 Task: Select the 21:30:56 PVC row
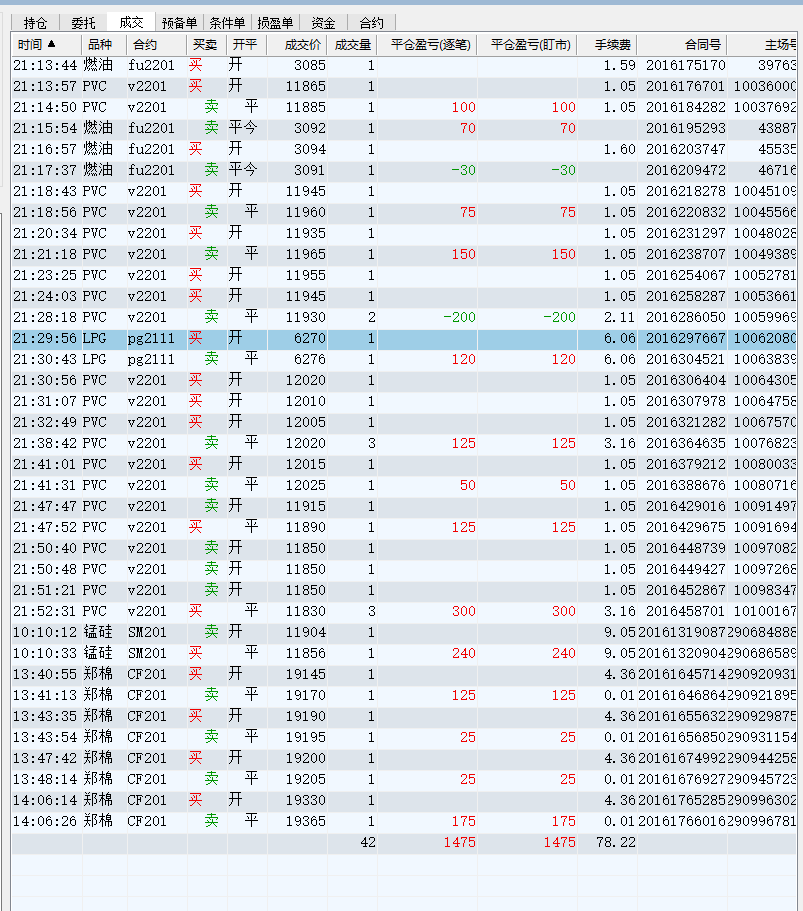coord(404,380)
